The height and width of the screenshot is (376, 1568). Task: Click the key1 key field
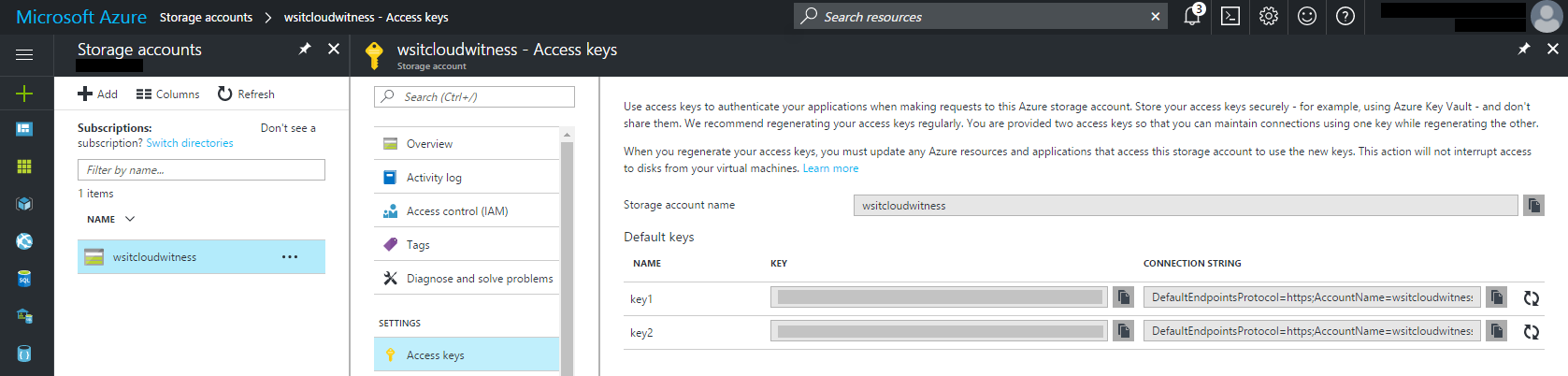point(940,297)
